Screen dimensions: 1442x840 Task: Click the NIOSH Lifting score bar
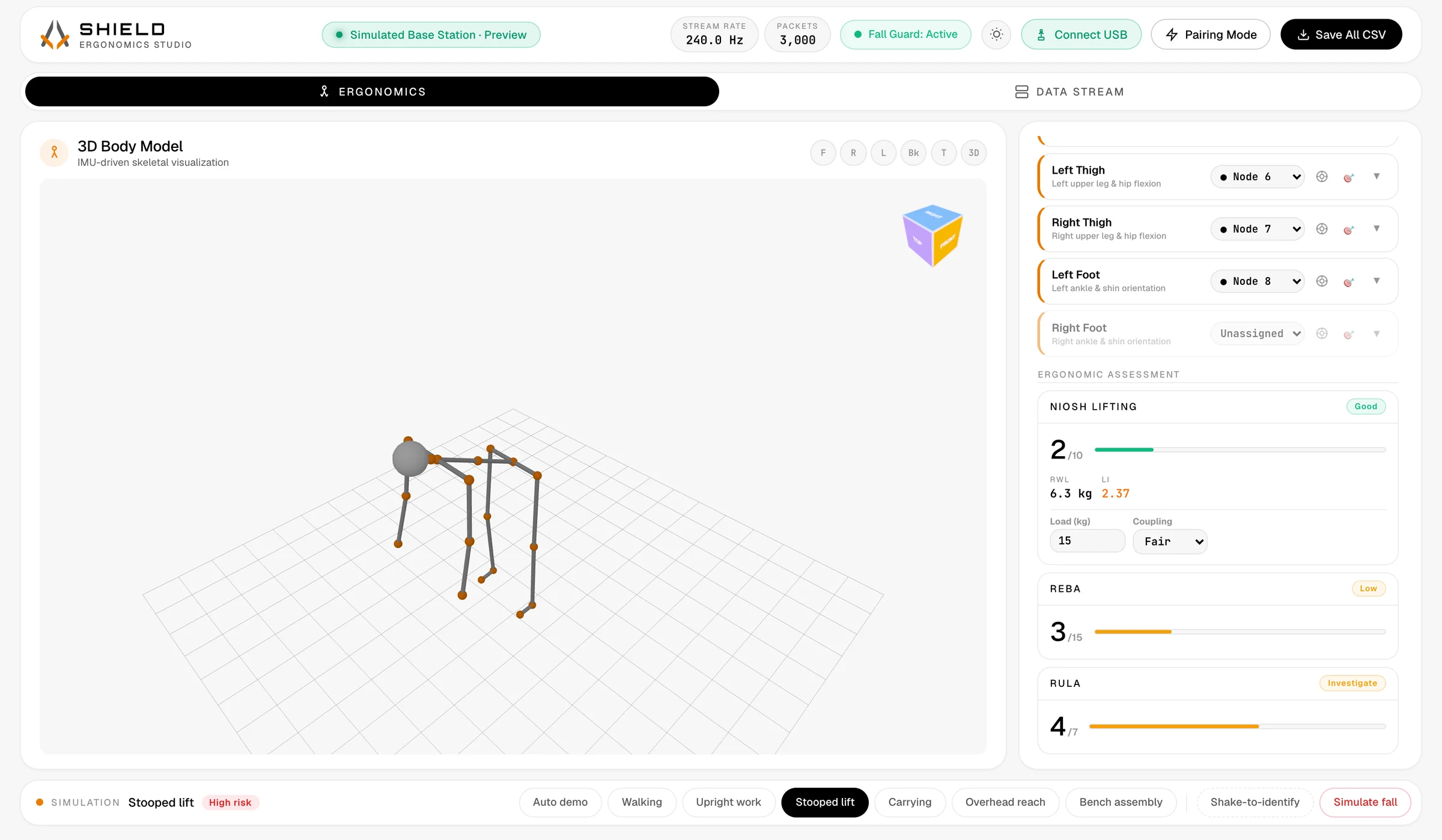pyautogui.click(x=1240, y=449)
